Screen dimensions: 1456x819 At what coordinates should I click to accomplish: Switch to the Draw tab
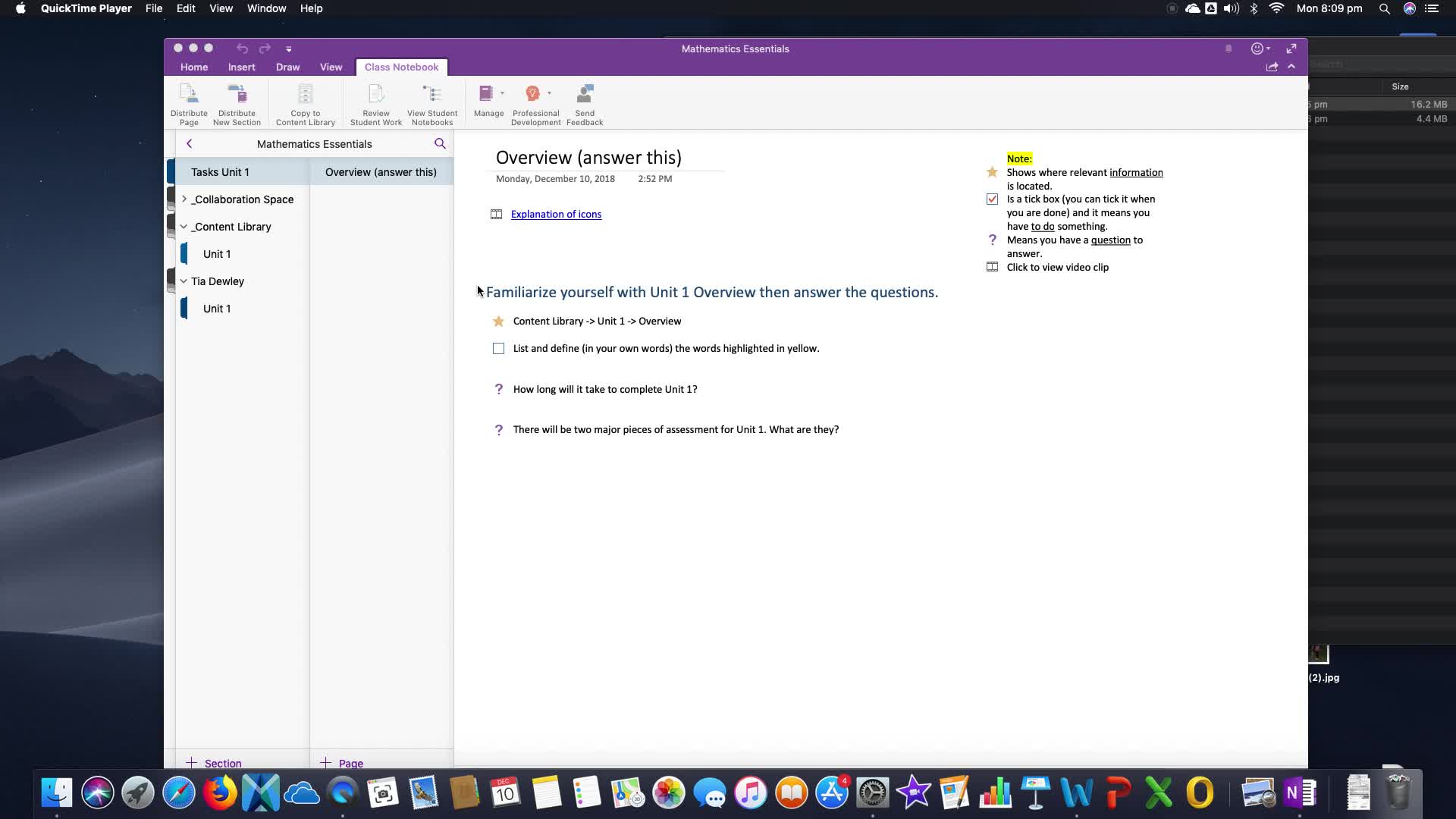tap(289, 67)
